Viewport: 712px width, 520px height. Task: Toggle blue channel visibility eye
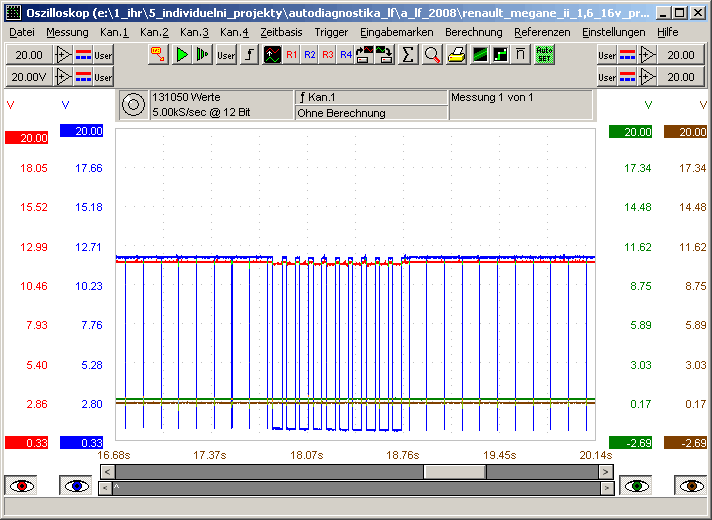point(75,486)
